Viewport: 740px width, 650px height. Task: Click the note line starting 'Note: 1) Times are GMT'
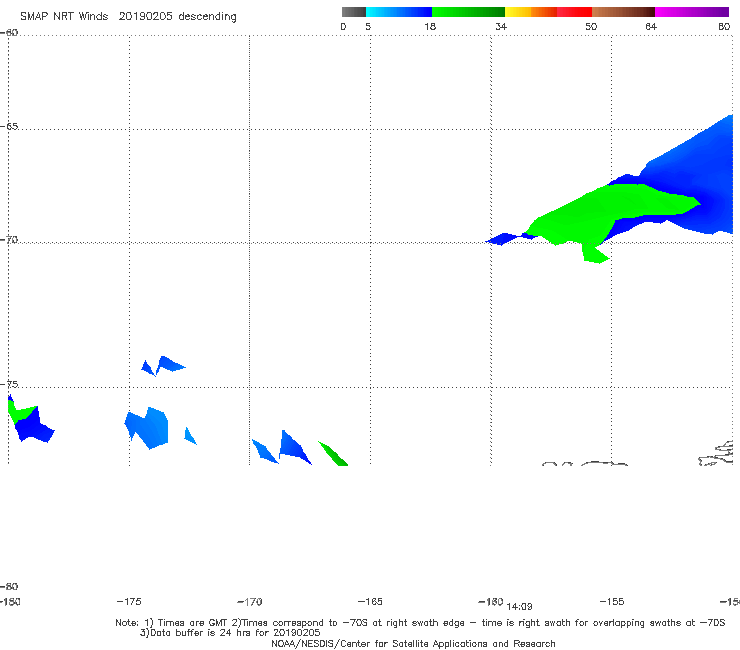point(420,623)
